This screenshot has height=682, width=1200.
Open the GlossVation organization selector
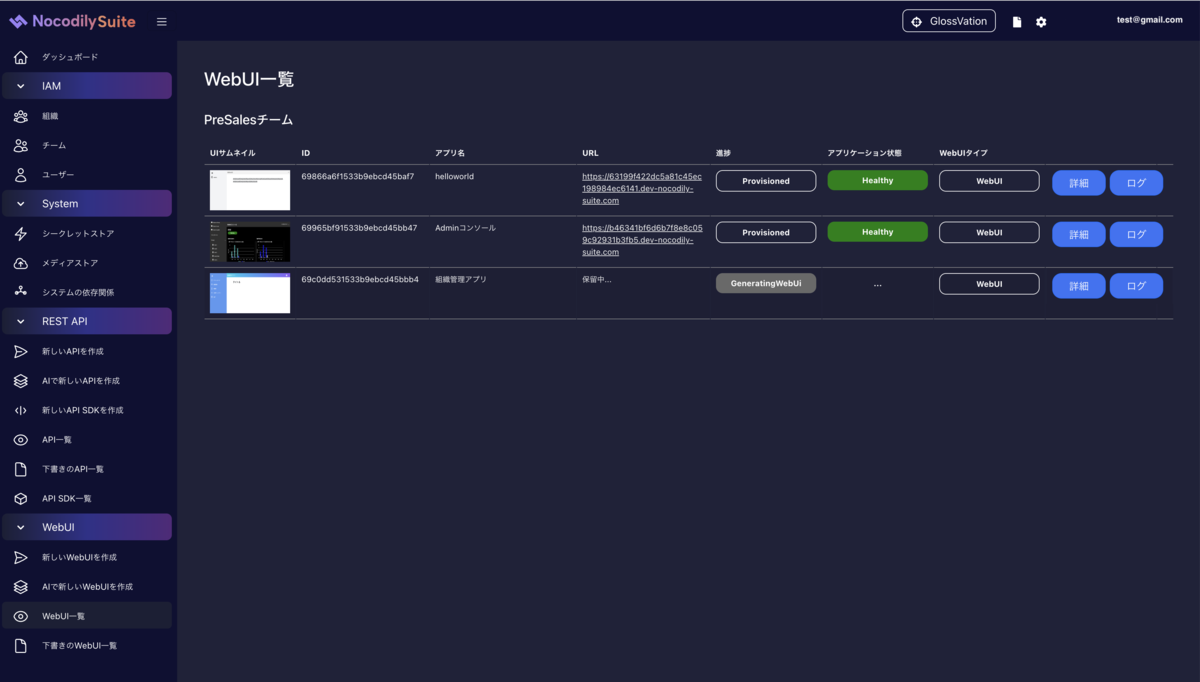pyautogui.click(x=949, y=21)
